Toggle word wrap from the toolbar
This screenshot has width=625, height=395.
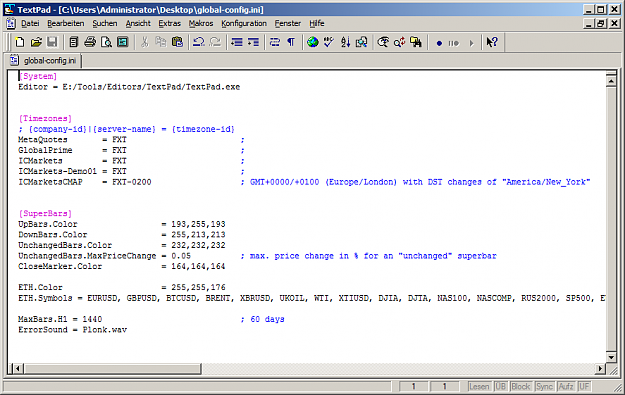[275, 42]
